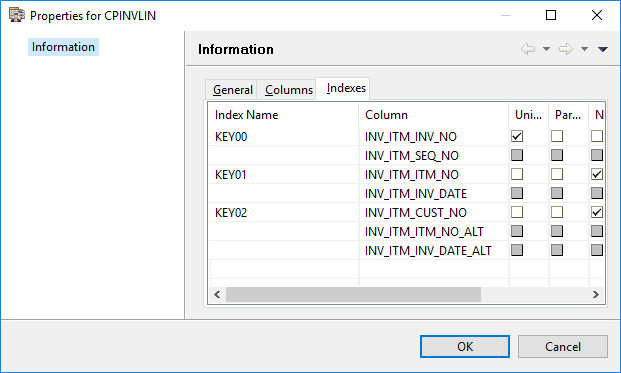Click the scroll right arrow
621x373 pixels.
coord(596,295)
